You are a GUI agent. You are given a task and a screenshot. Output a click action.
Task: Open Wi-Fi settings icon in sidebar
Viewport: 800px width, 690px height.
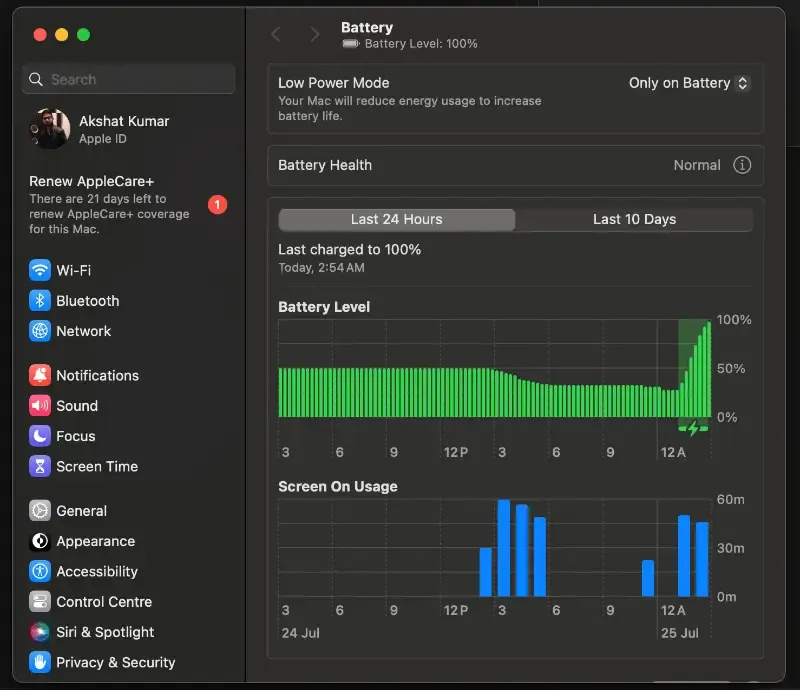point(40,270)
